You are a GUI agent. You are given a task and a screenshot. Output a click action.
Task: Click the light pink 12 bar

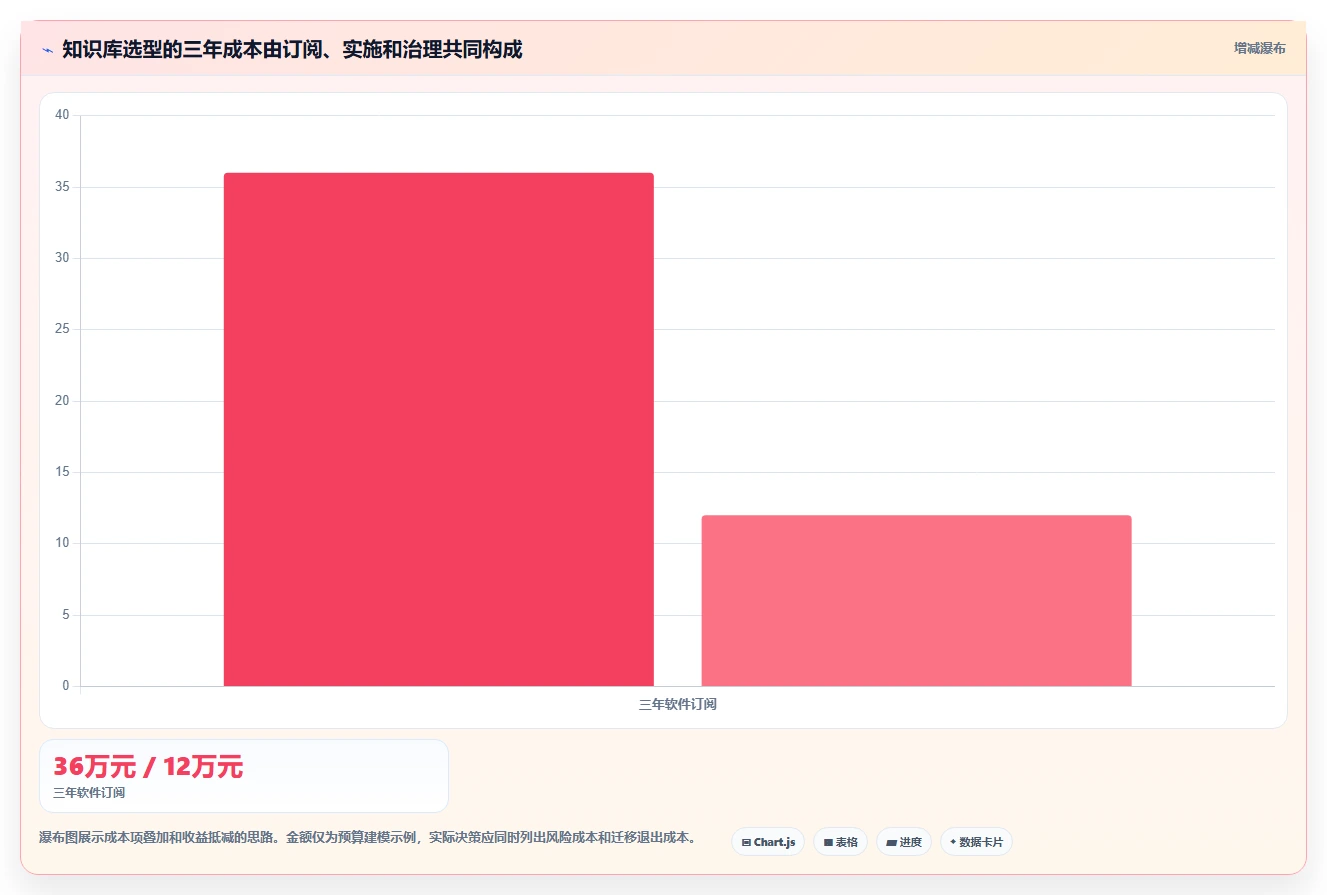click(916, 600)
